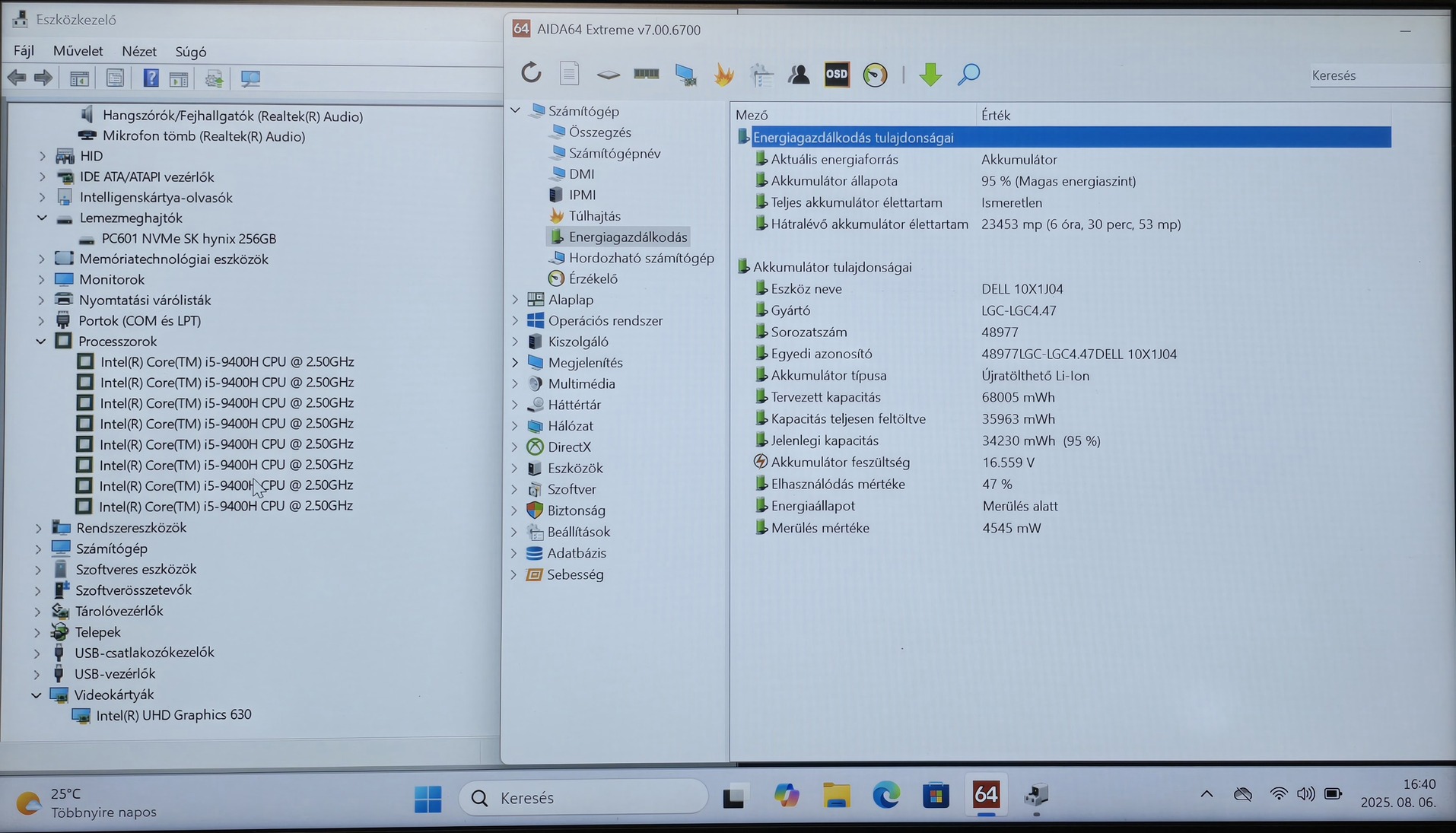The image size is (1456, 833).
Task: Collapse the Számítógép node in AIDA64 tree
Action: click(x=515, y=111)
